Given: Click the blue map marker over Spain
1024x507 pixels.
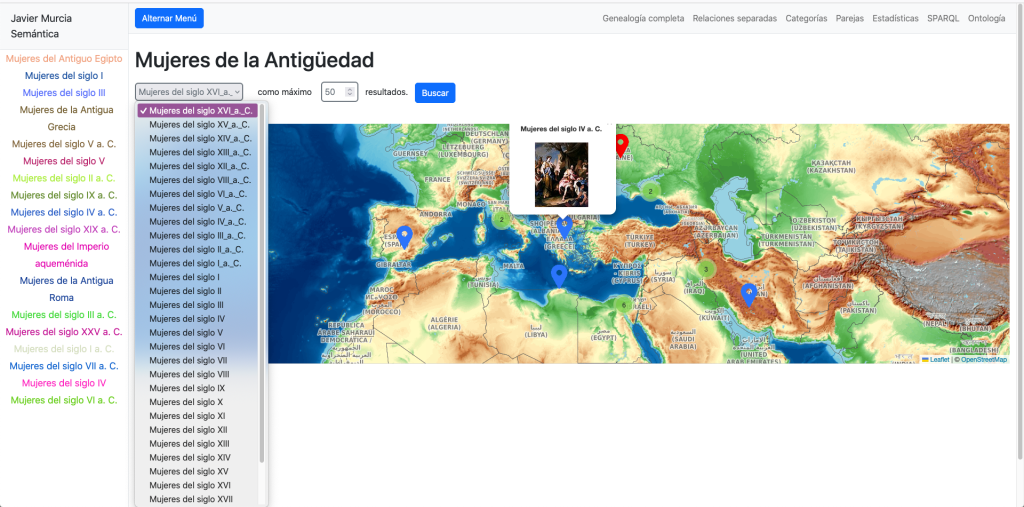Looking at the screenshot, I should (x=404, y=236).
